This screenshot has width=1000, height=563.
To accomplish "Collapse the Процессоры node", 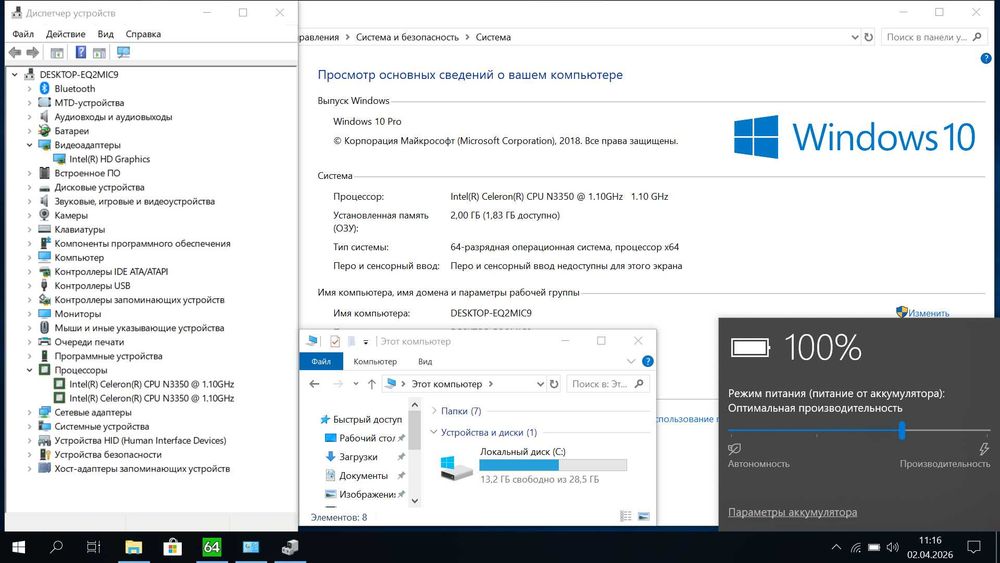I will coord(29,370).
